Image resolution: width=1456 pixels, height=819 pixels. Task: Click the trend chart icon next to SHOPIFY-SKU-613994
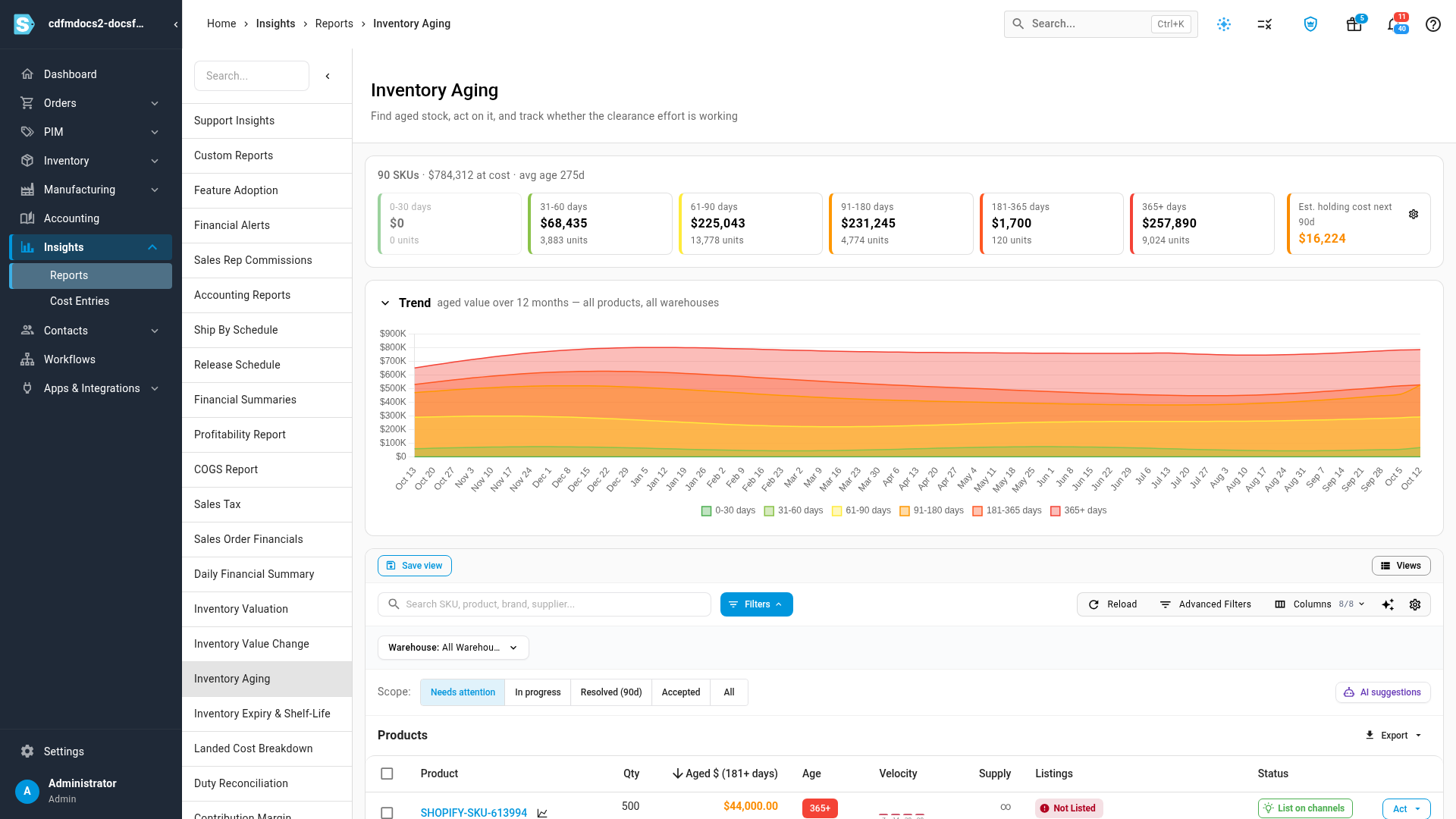click(x=542, y=813)
